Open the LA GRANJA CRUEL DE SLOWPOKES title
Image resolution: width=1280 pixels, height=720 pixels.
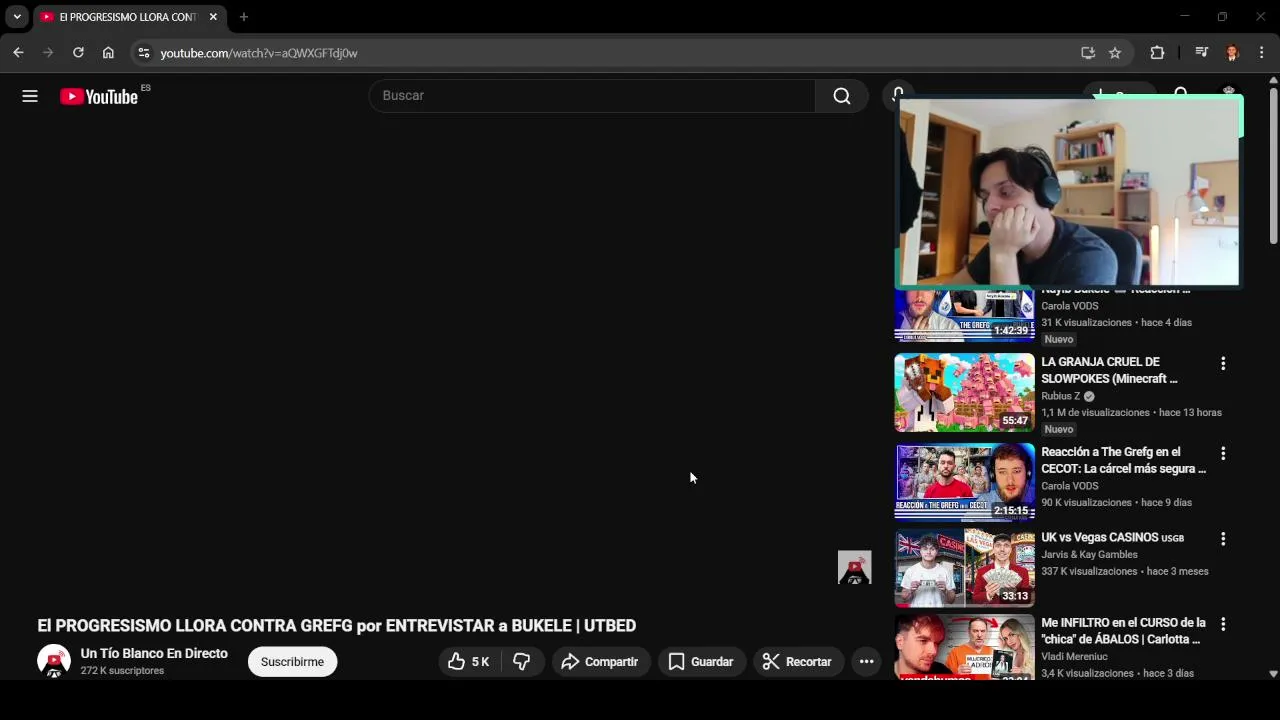[1110, 370]
